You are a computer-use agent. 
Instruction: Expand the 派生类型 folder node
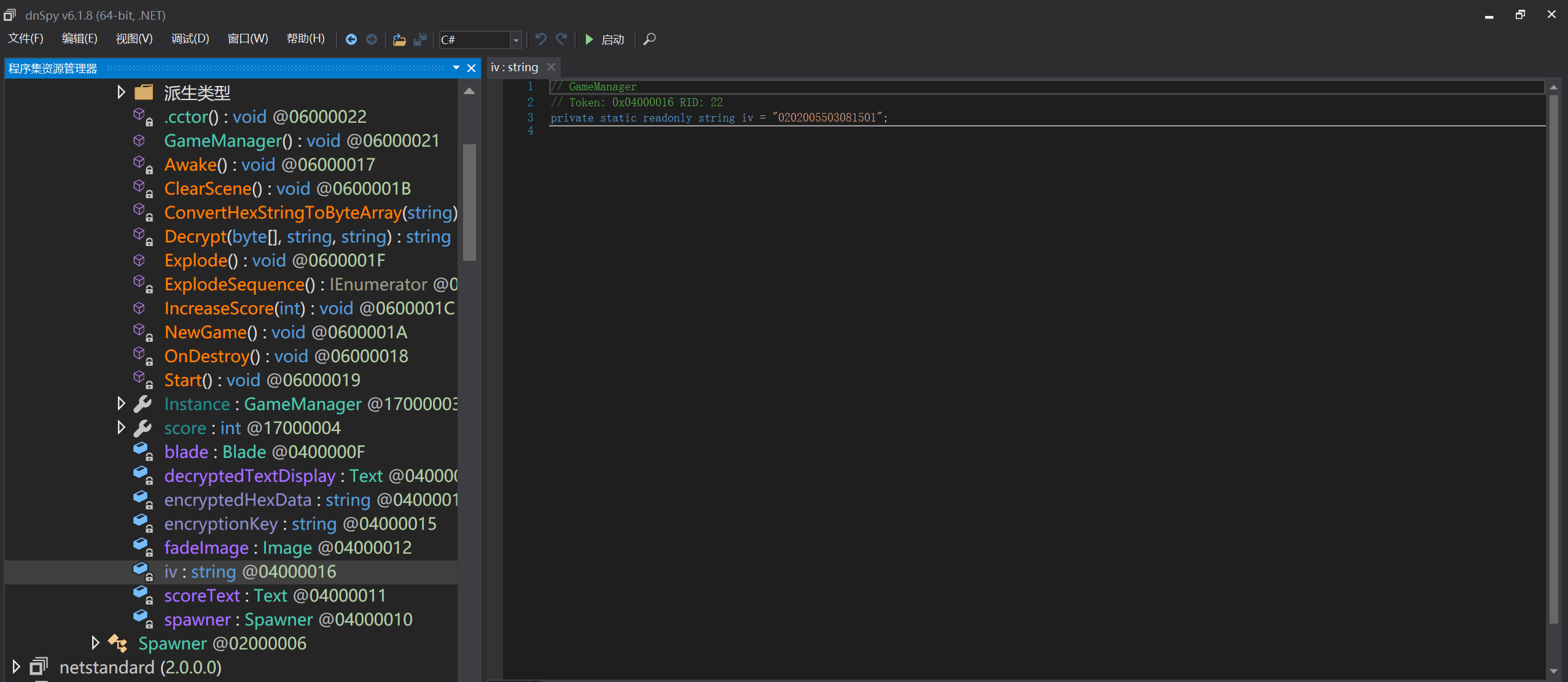click(x=121, y=93)
